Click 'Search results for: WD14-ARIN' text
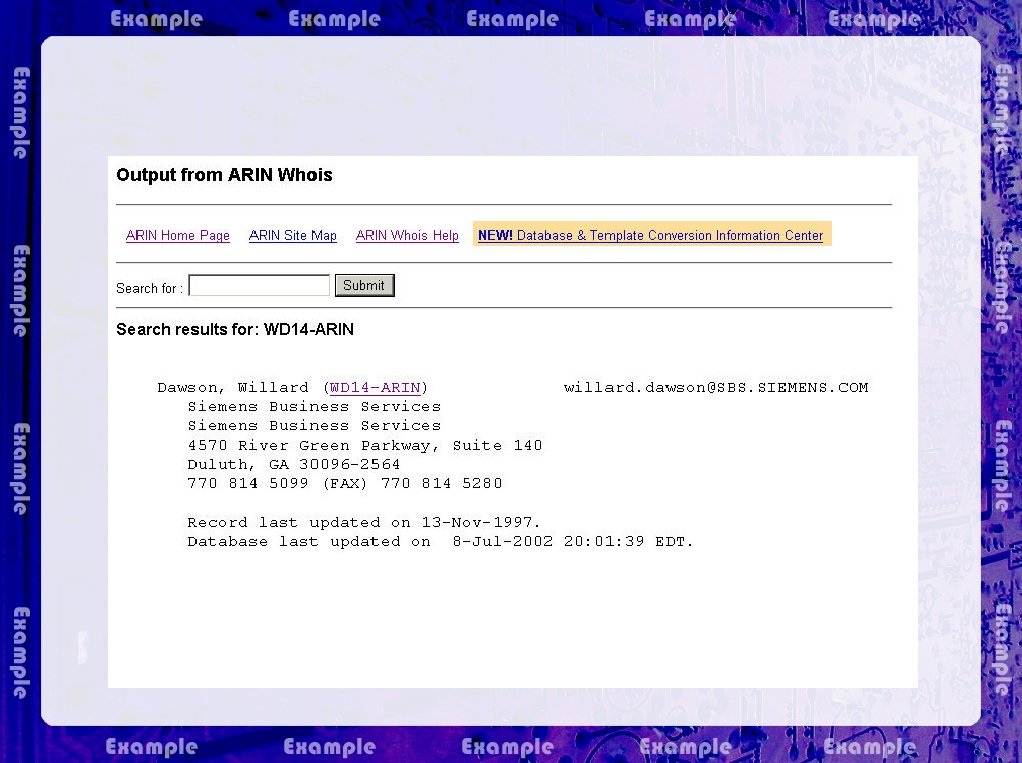 tap(235, 330)
